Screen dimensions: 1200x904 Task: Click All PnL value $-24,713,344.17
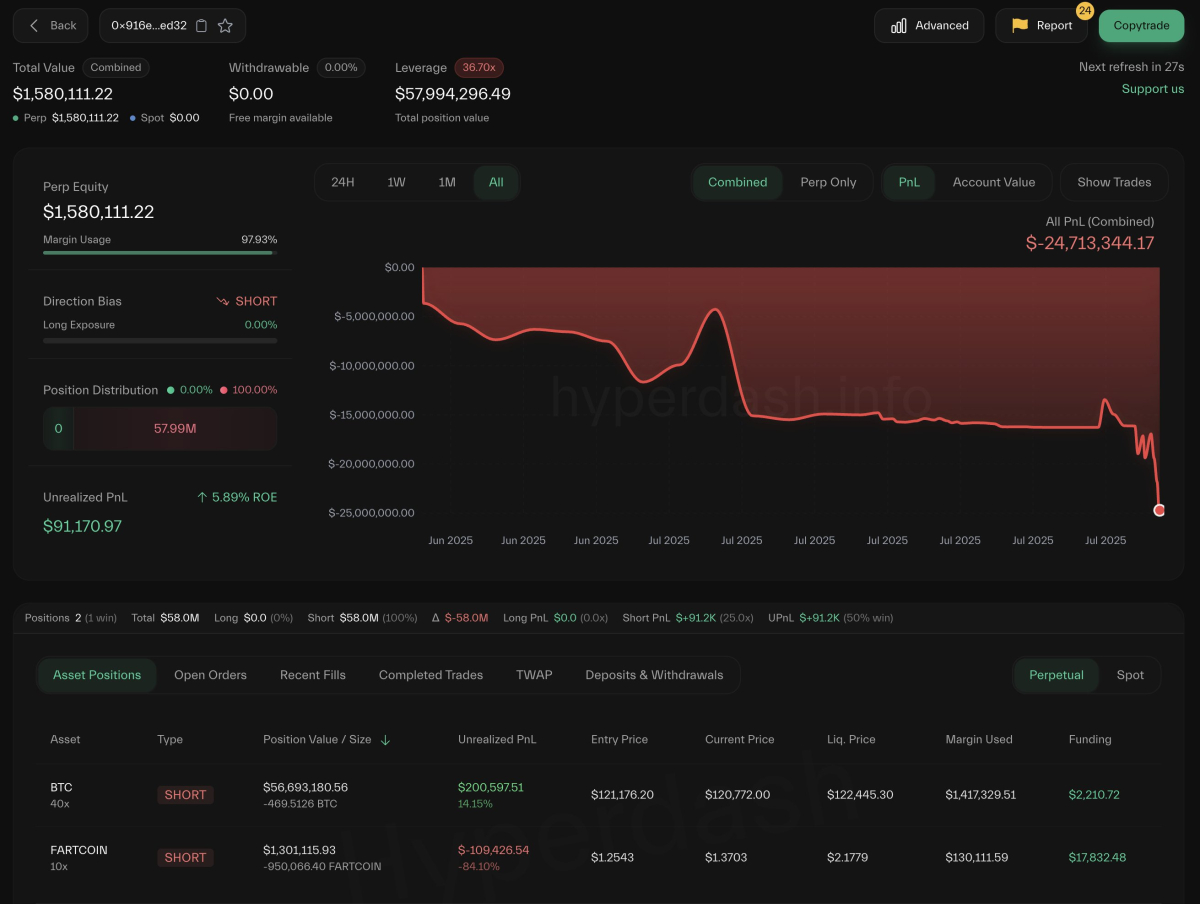pyautogui.click(x=1090, y=243)
